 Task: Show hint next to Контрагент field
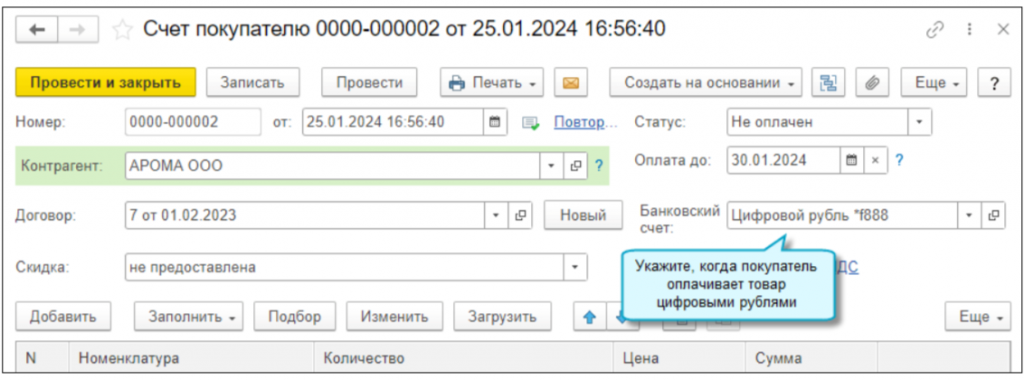[x=598, y=166]
